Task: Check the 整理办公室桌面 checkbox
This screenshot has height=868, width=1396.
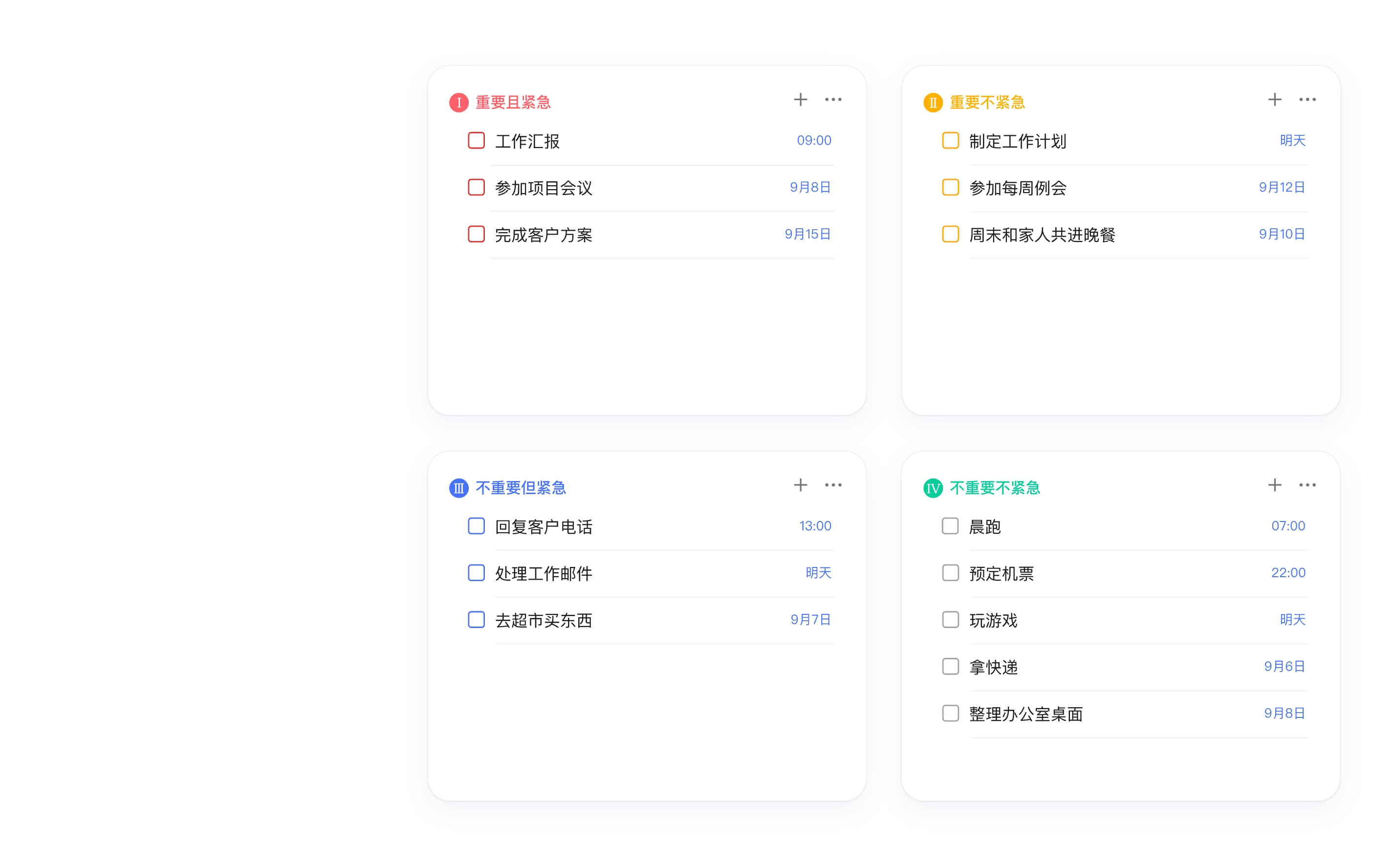Action: tap(950, 714)
